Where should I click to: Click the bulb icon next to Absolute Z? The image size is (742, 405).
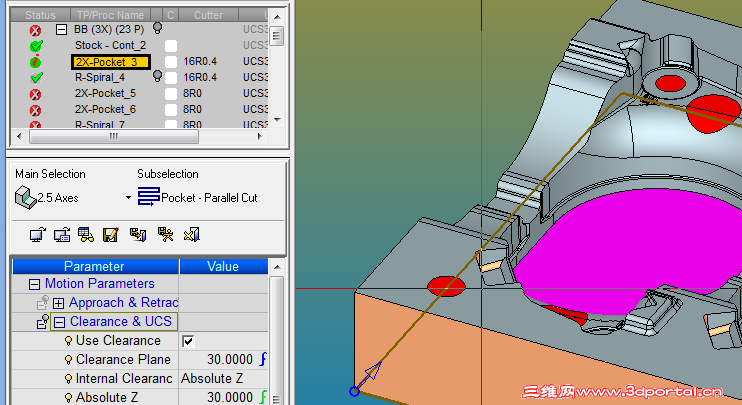[x=69, y=397]
